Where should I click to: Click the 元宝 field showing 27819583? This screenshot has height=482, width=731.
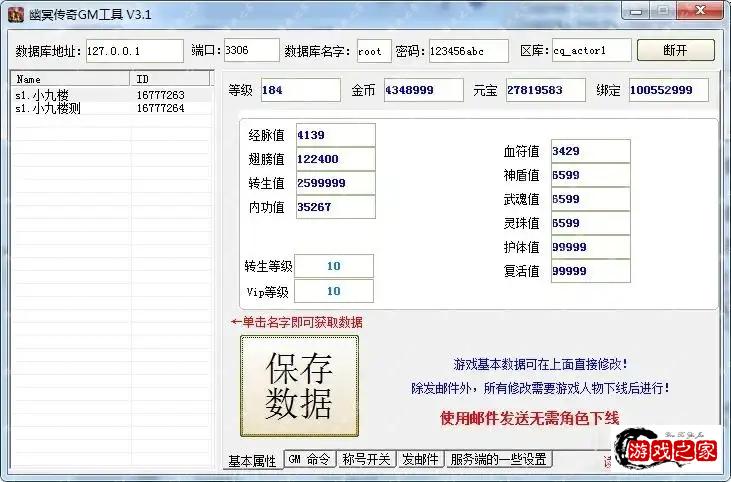[545, 90]
